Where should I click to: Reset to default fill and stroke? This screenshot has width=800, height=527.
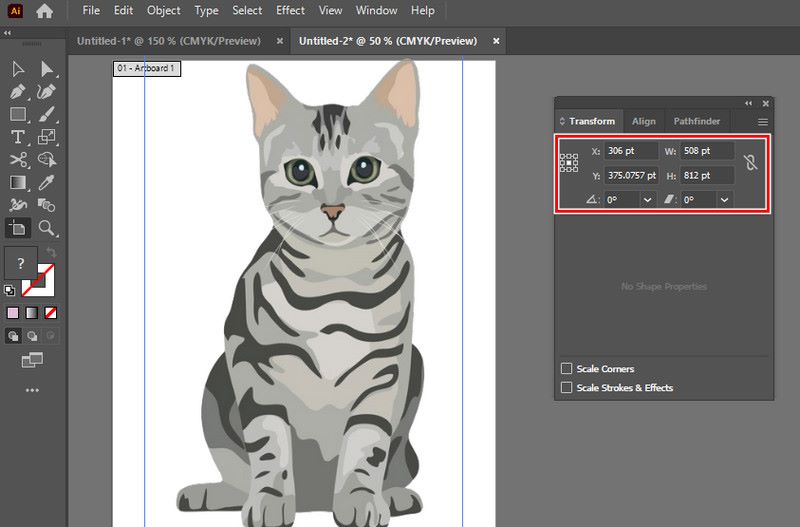click(9, 291)
